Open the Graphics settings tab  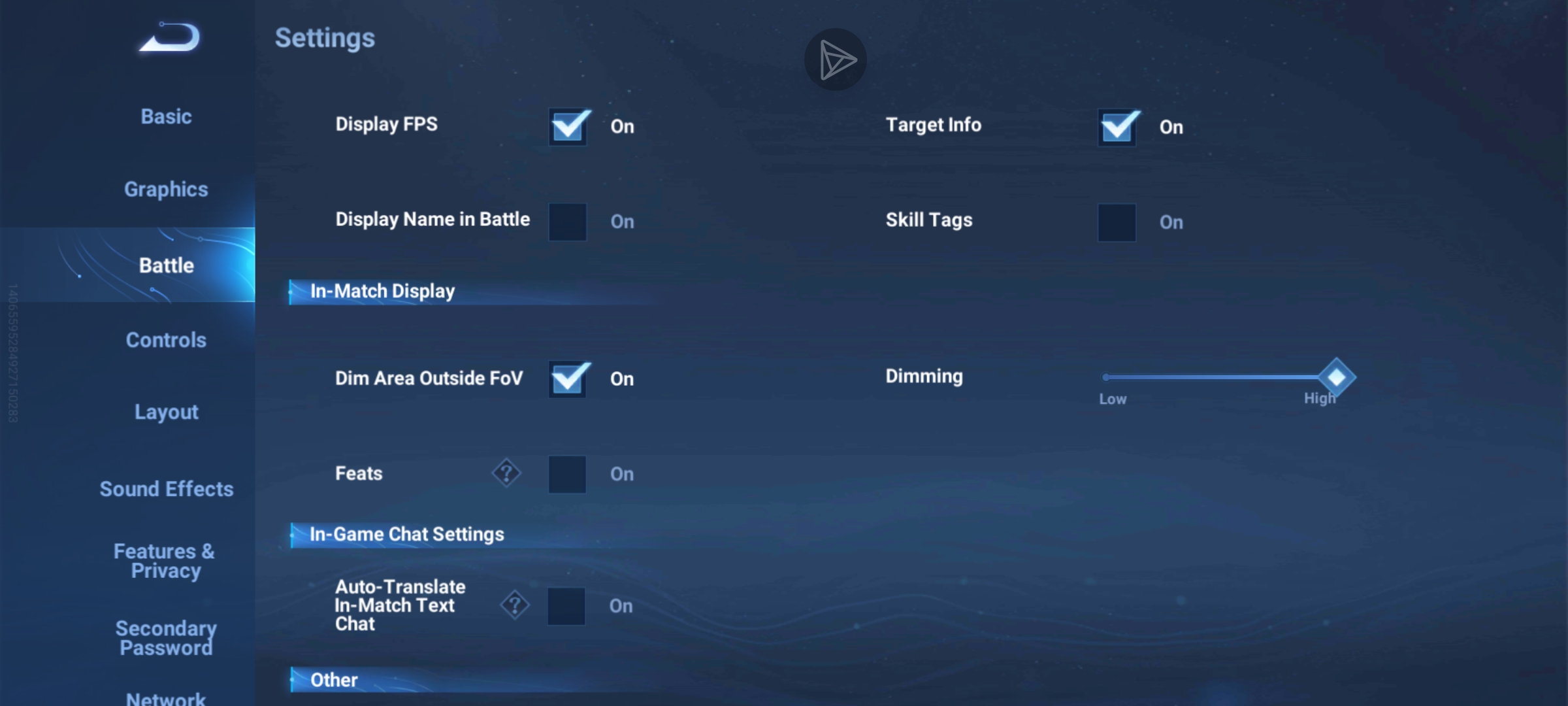tap(166, 189)
